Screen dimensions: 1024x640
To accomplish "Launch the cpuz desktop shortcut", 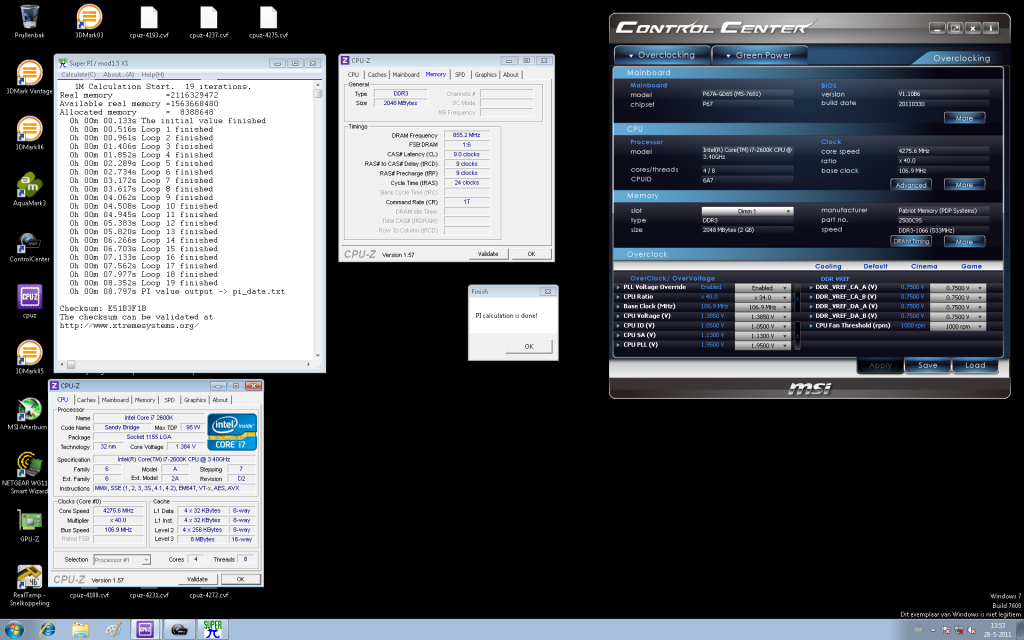I will (x=29, y=301).
